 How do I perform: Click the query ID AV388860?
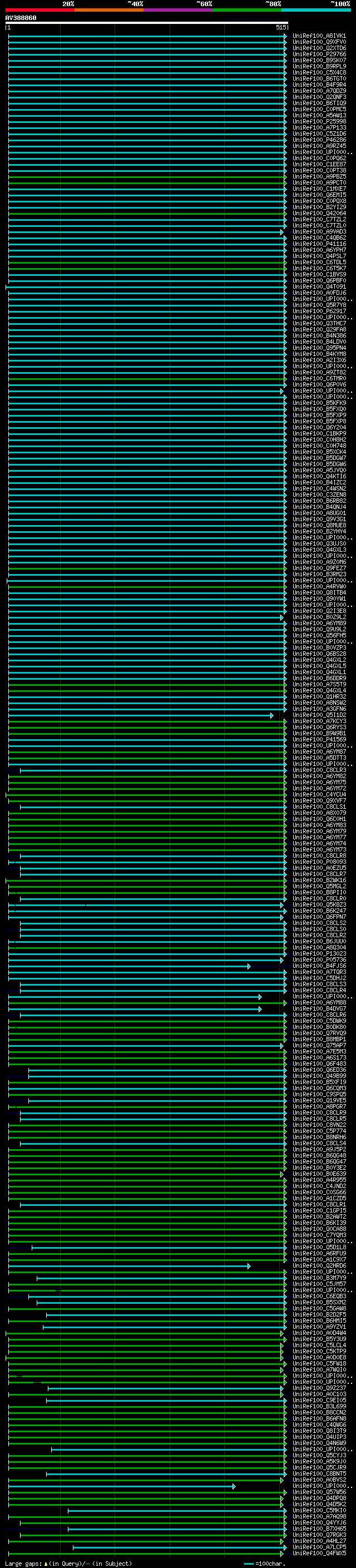21,18
